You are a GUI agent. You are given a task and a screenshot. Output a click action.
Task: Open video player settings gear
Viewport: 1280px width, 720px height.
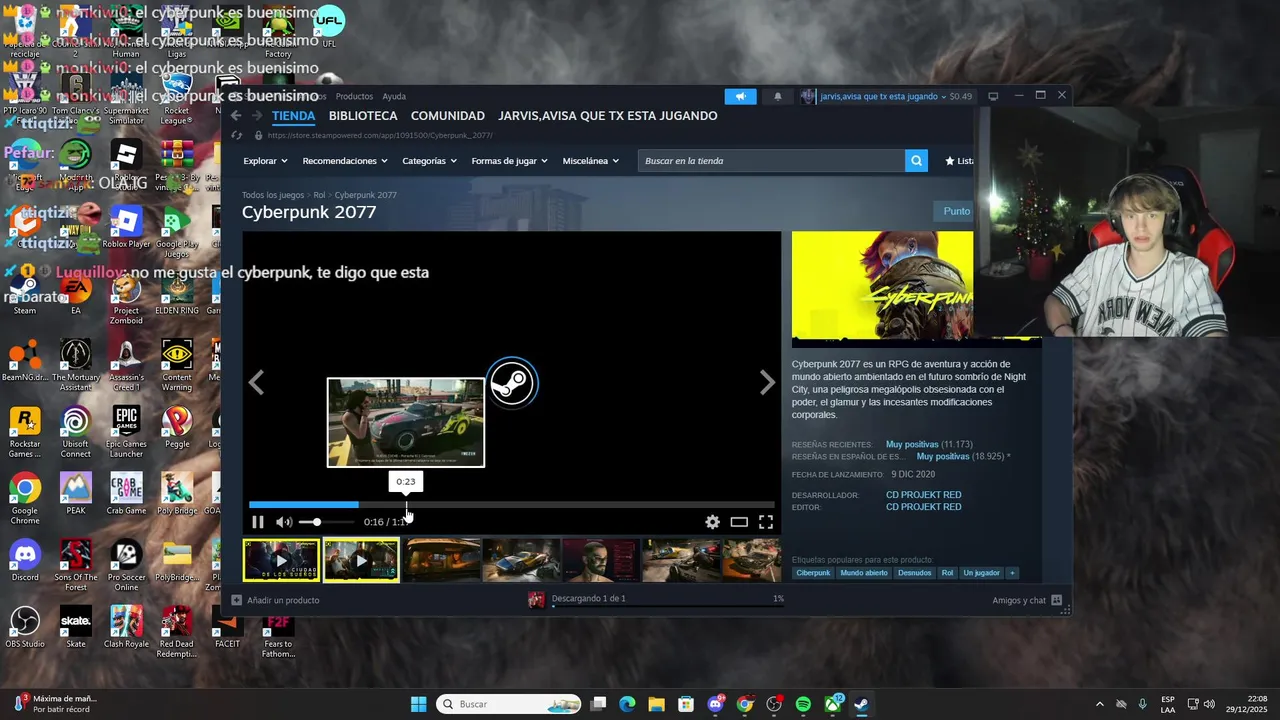[x=712, y=522]
